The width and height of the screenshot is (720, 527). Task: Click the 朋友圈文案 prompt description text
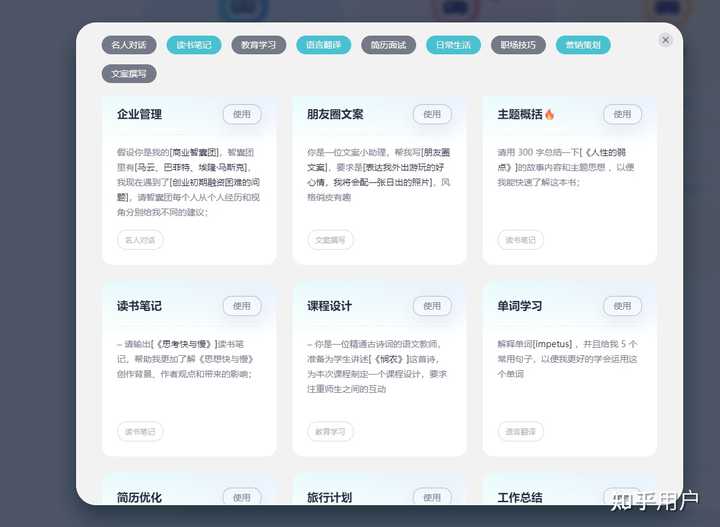tap(379, 175)
